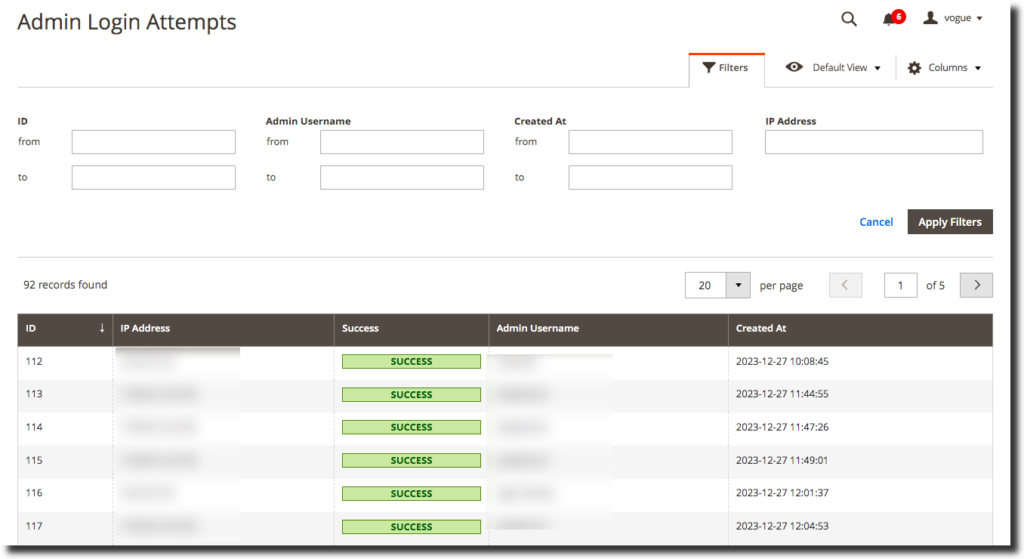Go to the next page arrow
Screen dimensions: 1024x559
[976, 286]
